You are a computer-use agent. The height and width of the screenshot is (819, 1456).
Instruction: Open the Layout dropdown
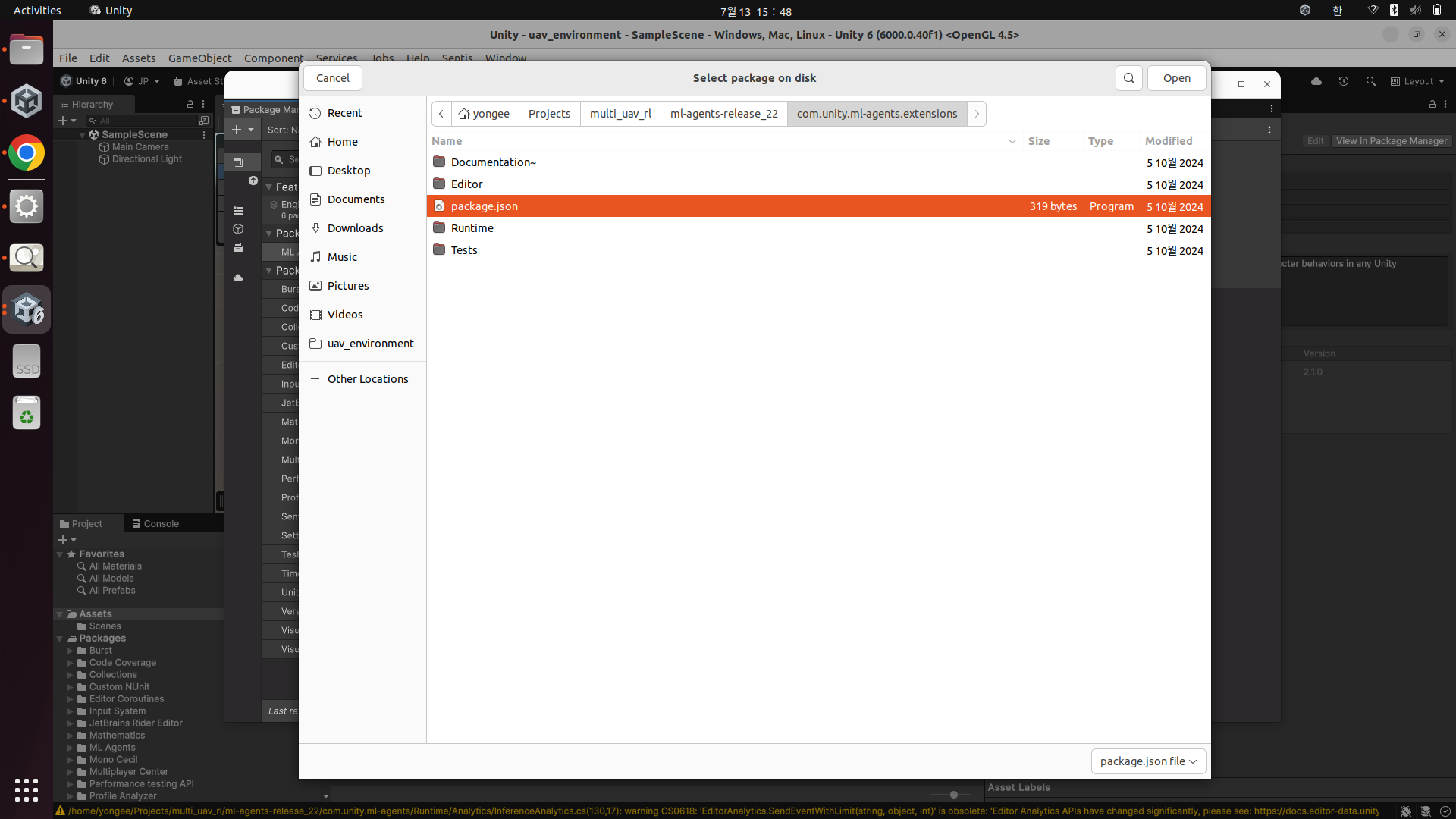(1417, 81)
